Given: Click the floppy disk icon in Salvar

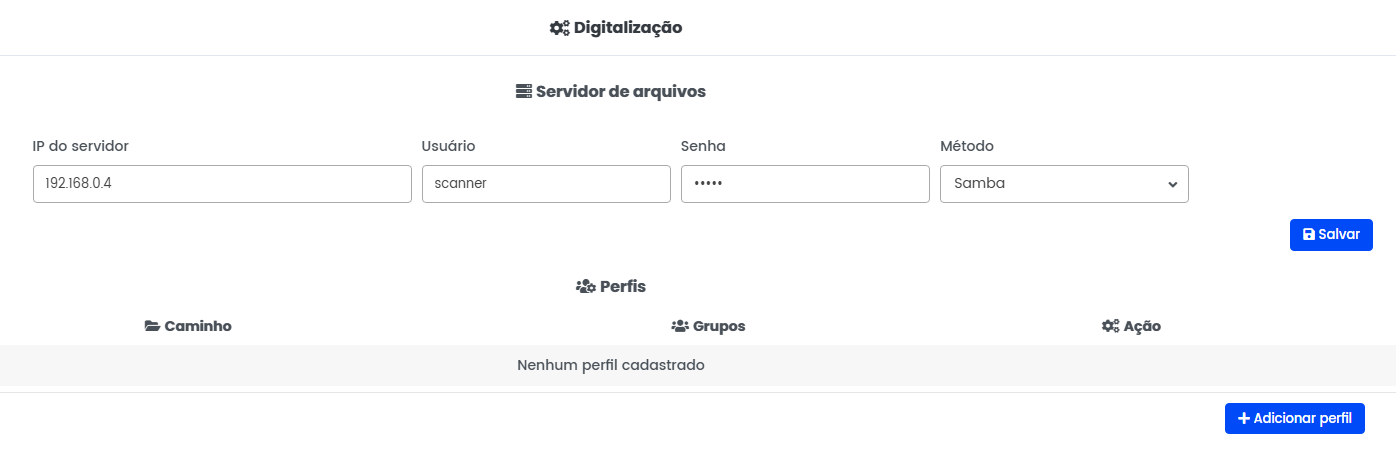Looking at the screenshot, I should (x=1309, y=235).
